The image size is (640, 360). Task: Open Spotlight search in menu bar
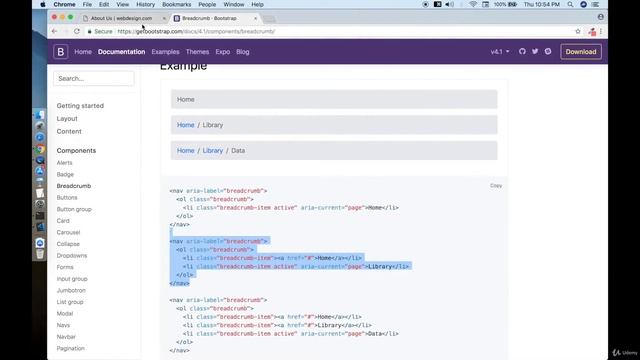[570, 4]
